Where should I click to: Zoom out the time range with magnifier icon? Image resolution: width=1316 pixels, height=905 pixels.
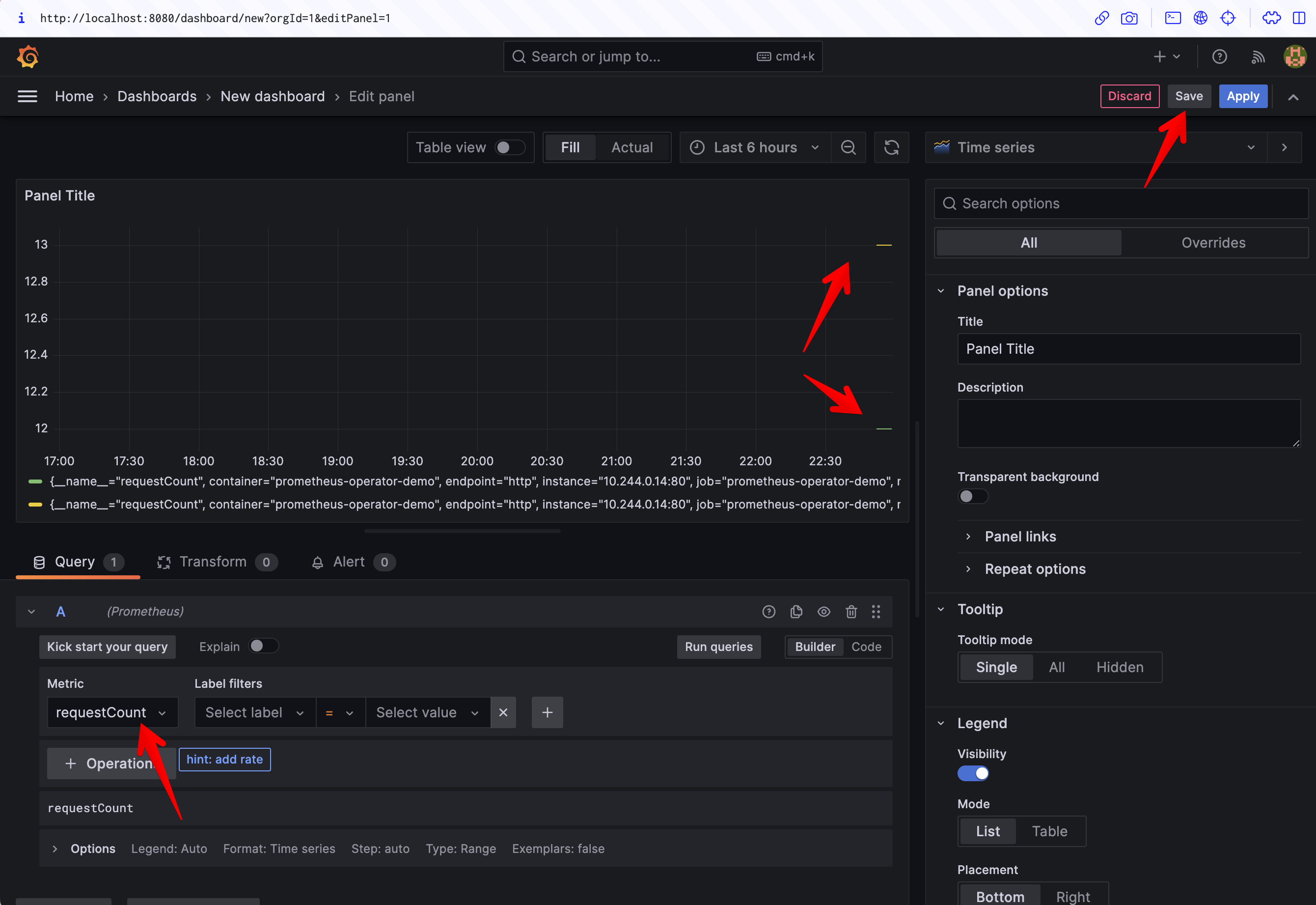click(848, 147)
